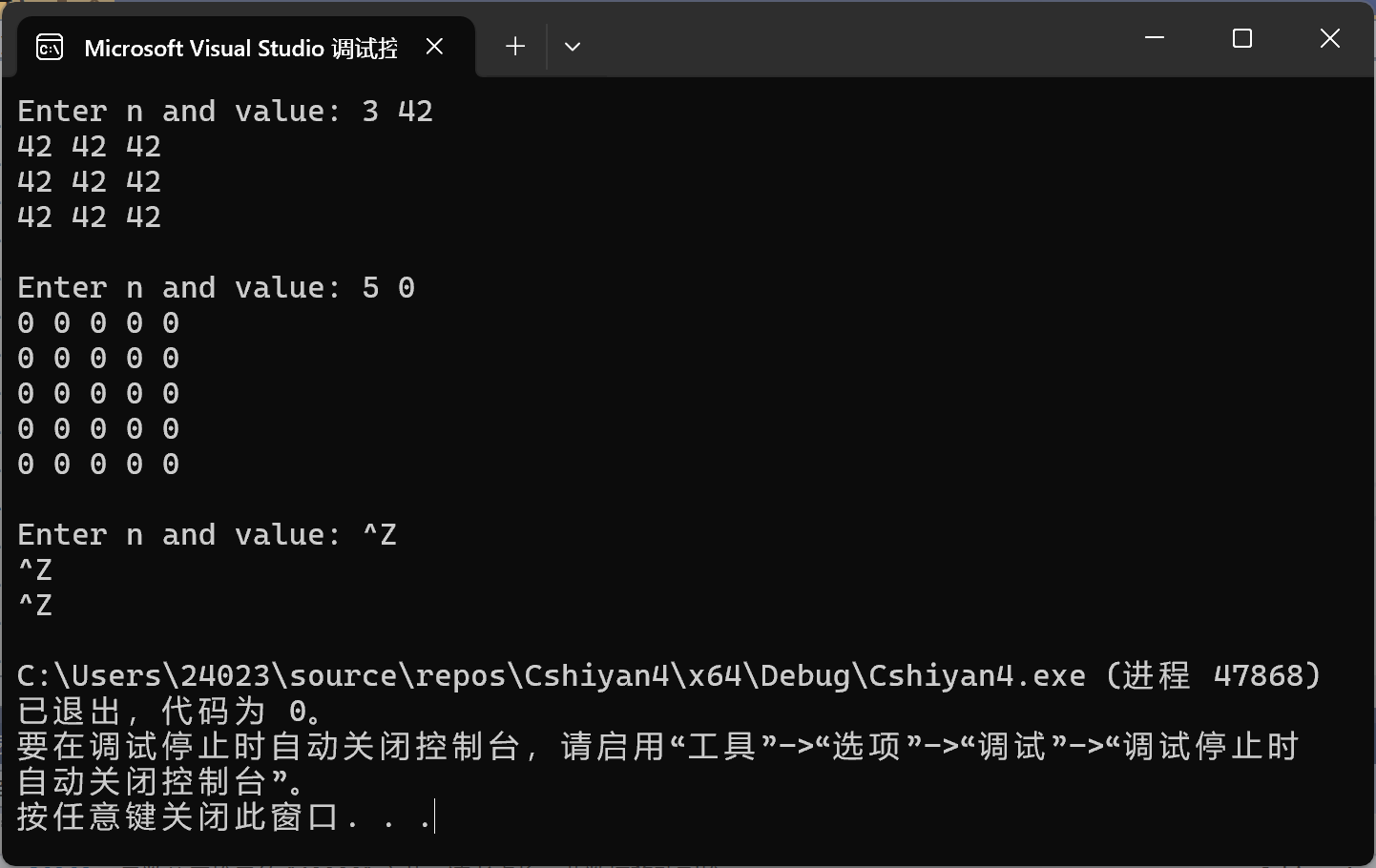Click the terminal icon in the tab

tap(50, 47)
